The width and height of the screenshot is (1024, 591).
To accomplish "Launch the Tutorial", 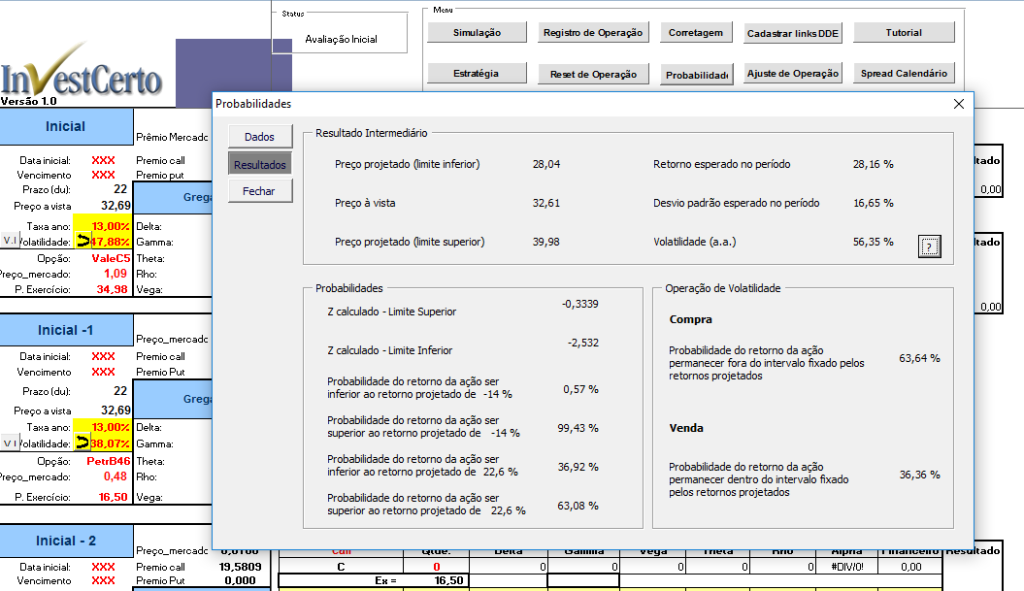I will pos(903,33).
